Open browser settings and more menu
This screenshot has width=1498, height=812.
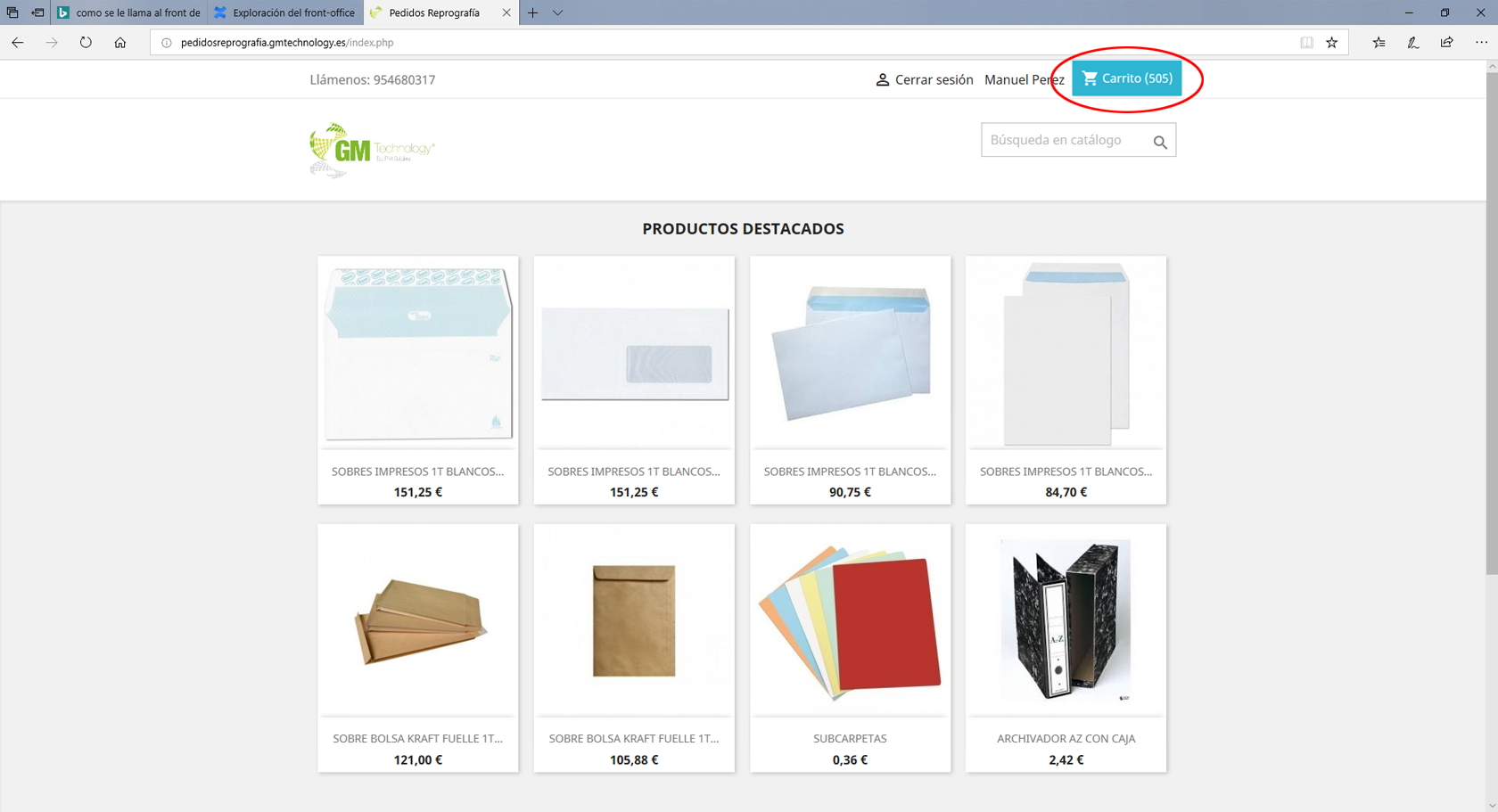[1480, 42]
